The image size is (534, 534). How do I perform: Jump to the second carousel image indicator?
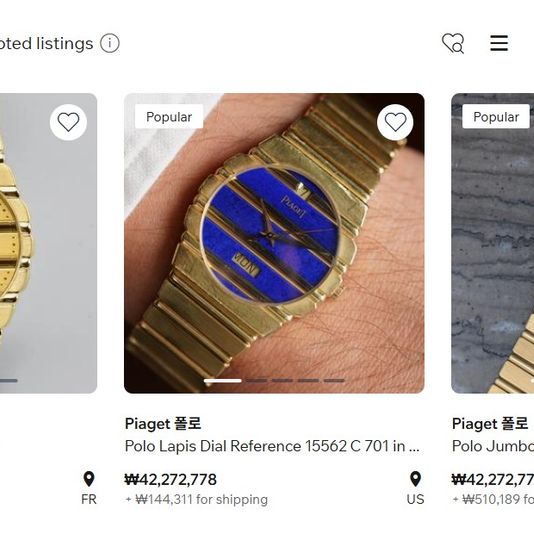[257, 380]
